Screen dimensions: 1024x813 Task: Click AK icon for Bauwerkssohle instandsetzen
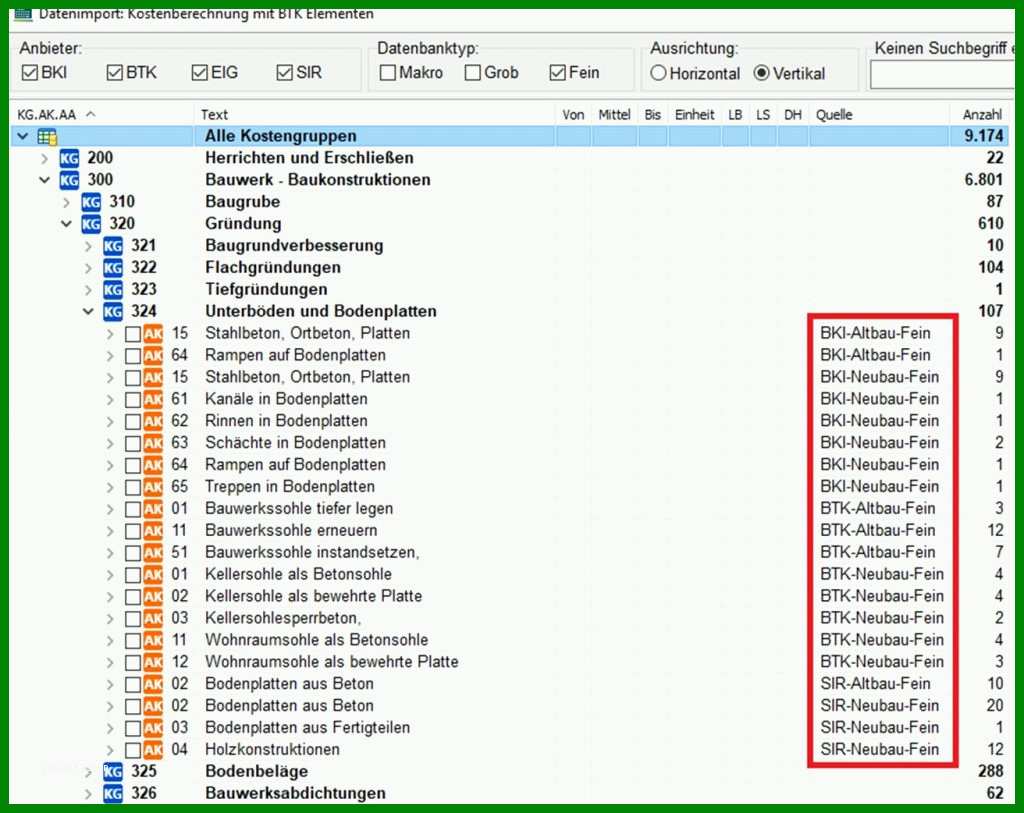tap(153, 552)
